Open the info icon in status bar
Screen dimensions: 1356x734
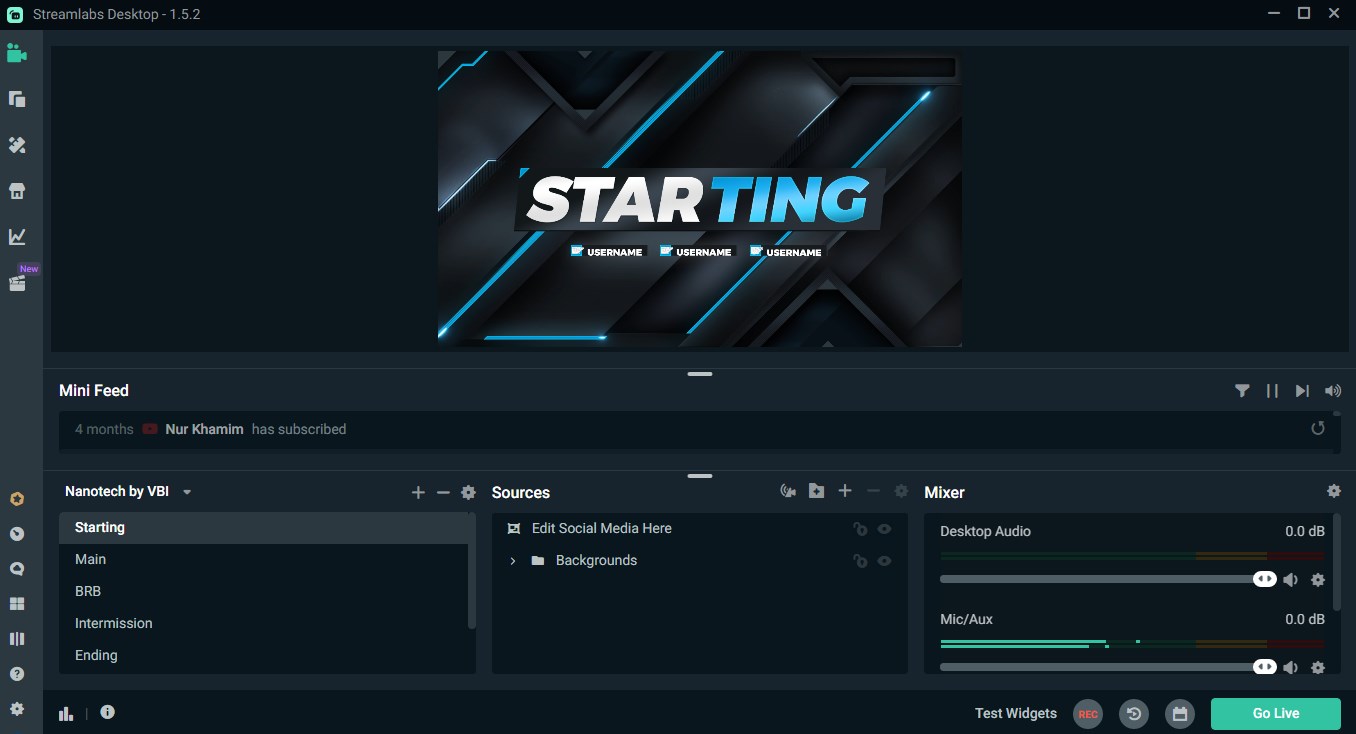click(107, 712)
